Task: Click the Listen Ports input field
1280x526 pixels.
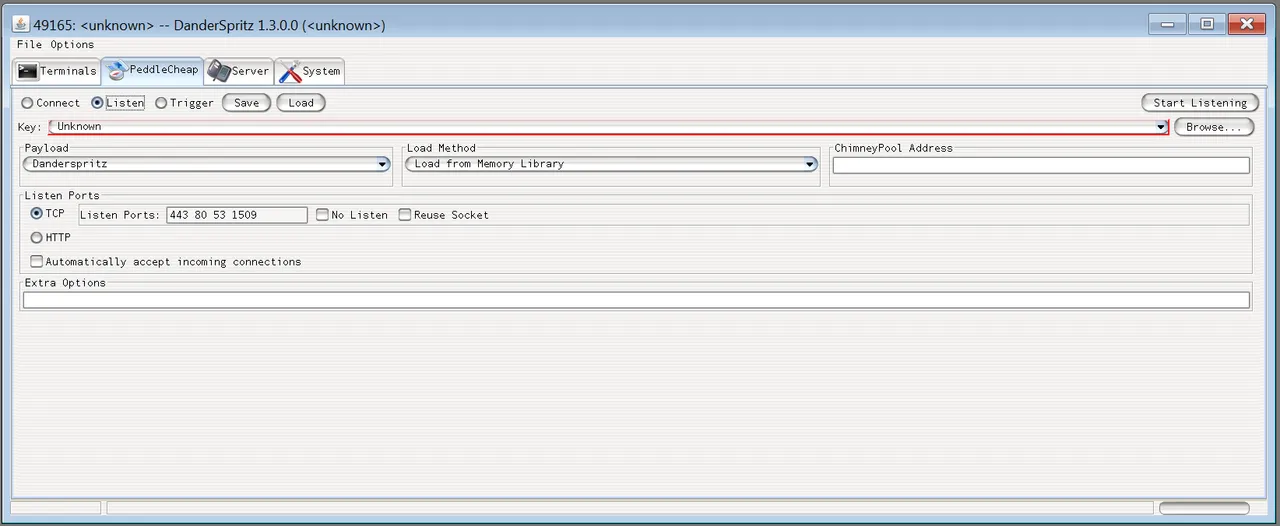Action: [237, 215]
